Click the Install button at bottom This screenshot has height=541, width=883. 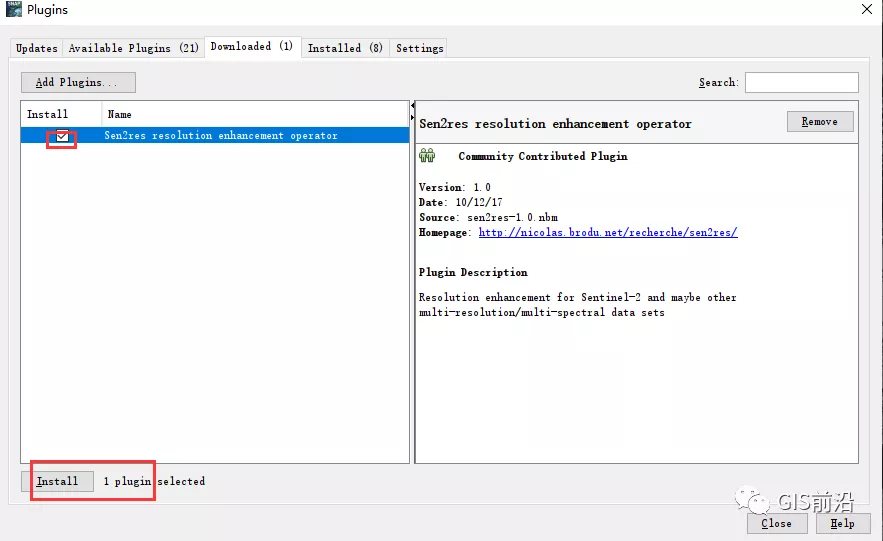[57, 481]
